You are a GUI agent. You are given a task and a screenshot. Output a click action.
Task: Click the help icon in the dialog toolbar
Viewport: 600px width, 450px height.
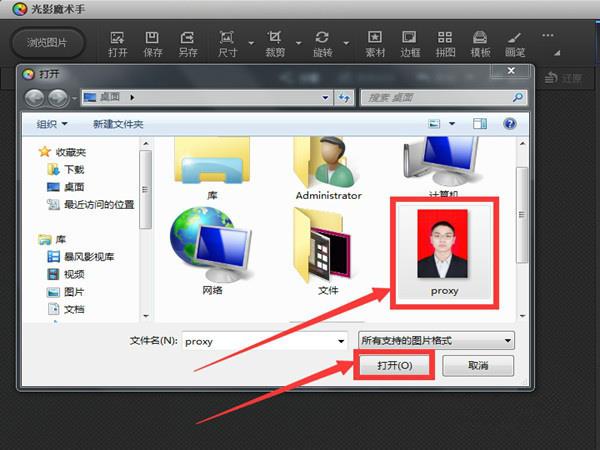pyautogui.click(x=509, y=123)
